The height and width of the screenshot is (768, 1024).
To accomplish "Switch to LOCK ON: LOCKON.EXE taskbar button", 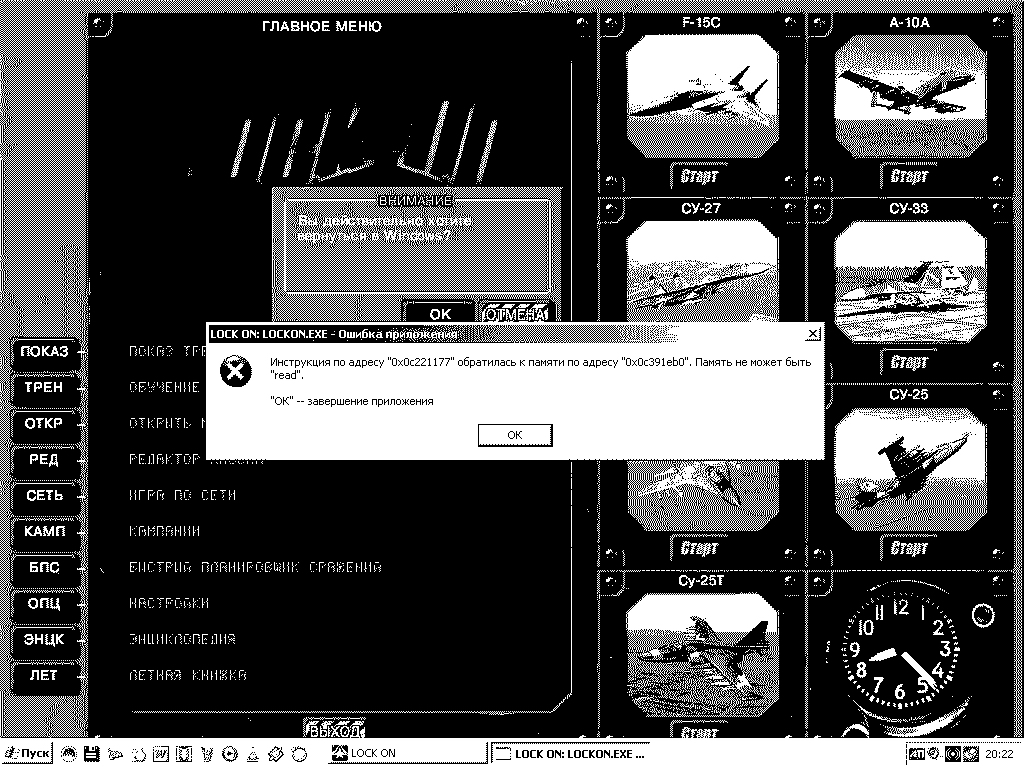I will point(571,754).
